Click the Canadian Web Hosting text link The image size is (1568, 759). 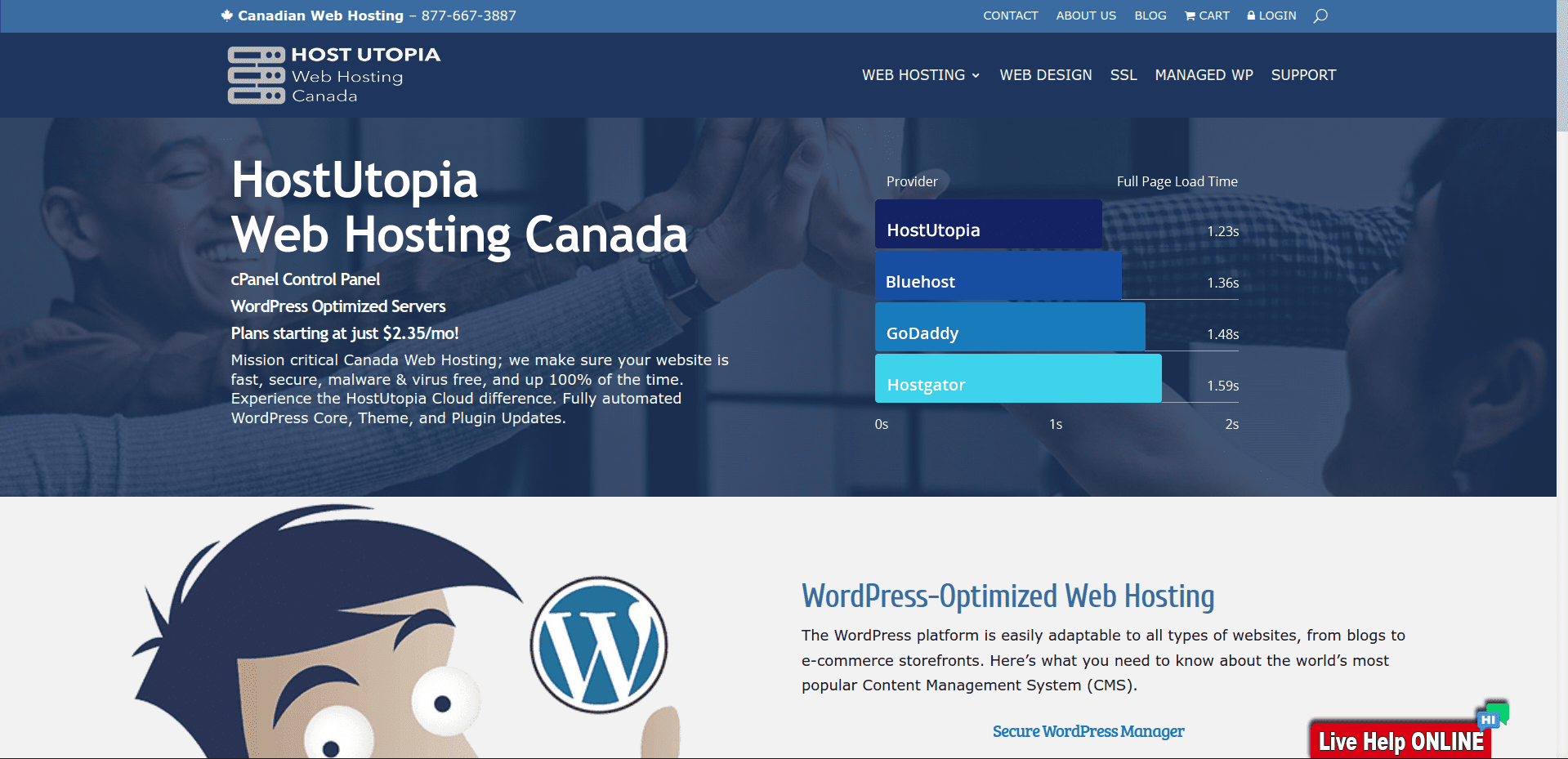(320, 16)
